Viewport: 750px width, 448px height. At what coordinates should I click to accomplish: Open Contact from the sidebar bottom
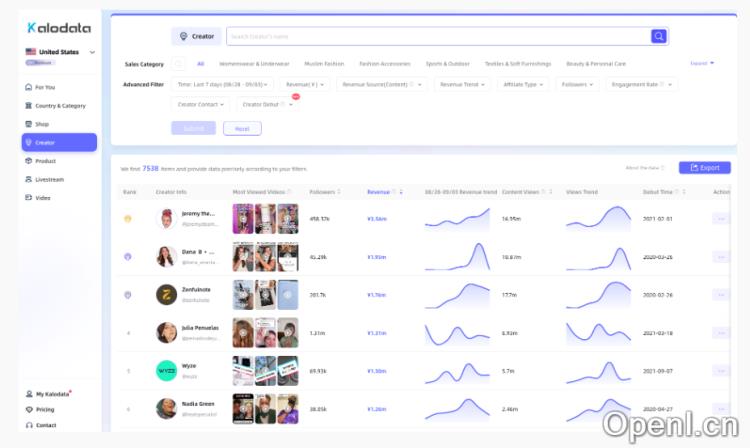coord(45,425)
